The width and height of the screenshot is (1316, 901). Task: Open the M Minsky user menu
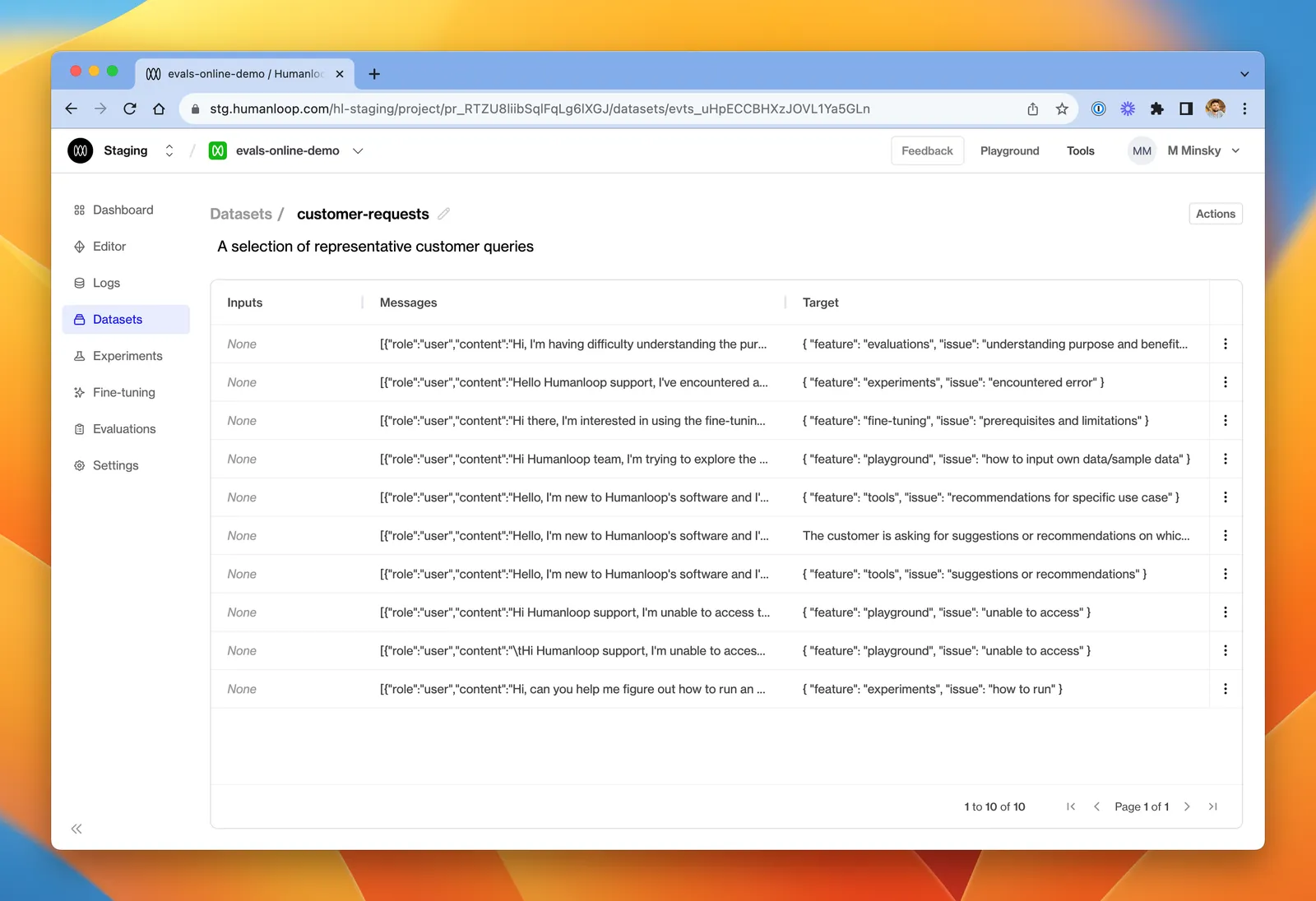pyautogui.click(x=1184, y=150)
